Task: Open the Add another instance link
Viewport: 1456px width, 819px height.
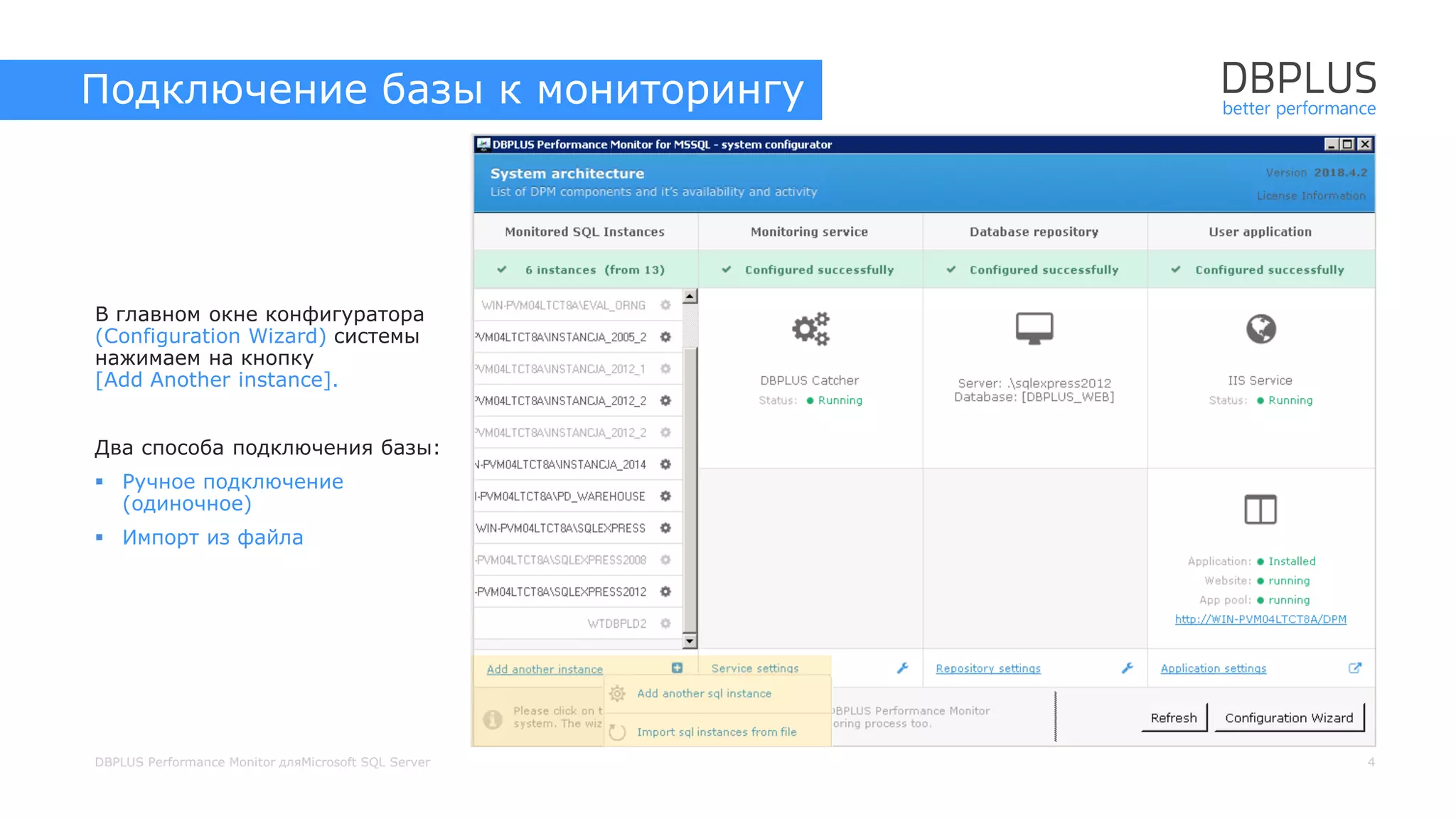Action: coord(545,669)
